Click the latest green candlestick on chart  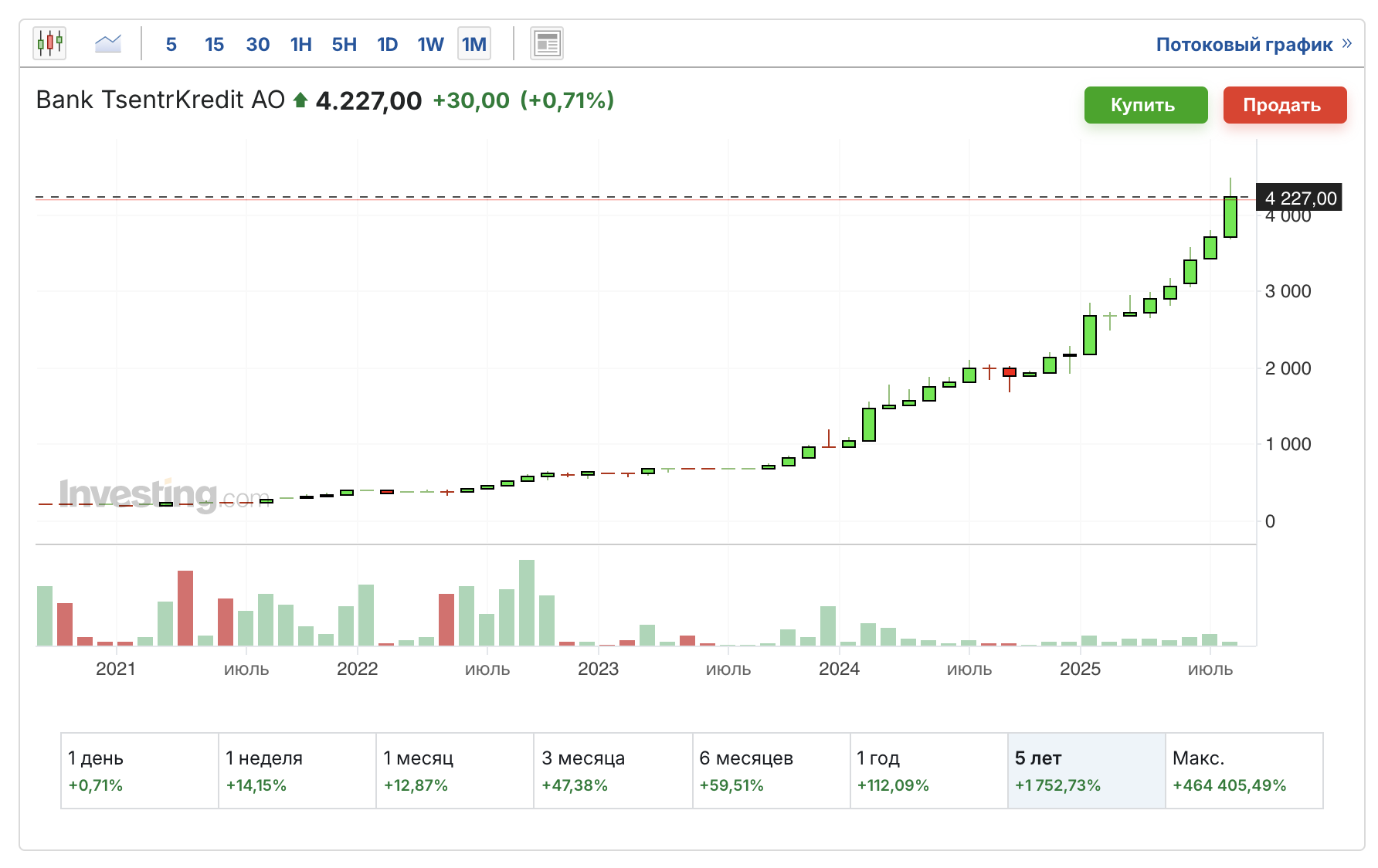coord(1230,217)
